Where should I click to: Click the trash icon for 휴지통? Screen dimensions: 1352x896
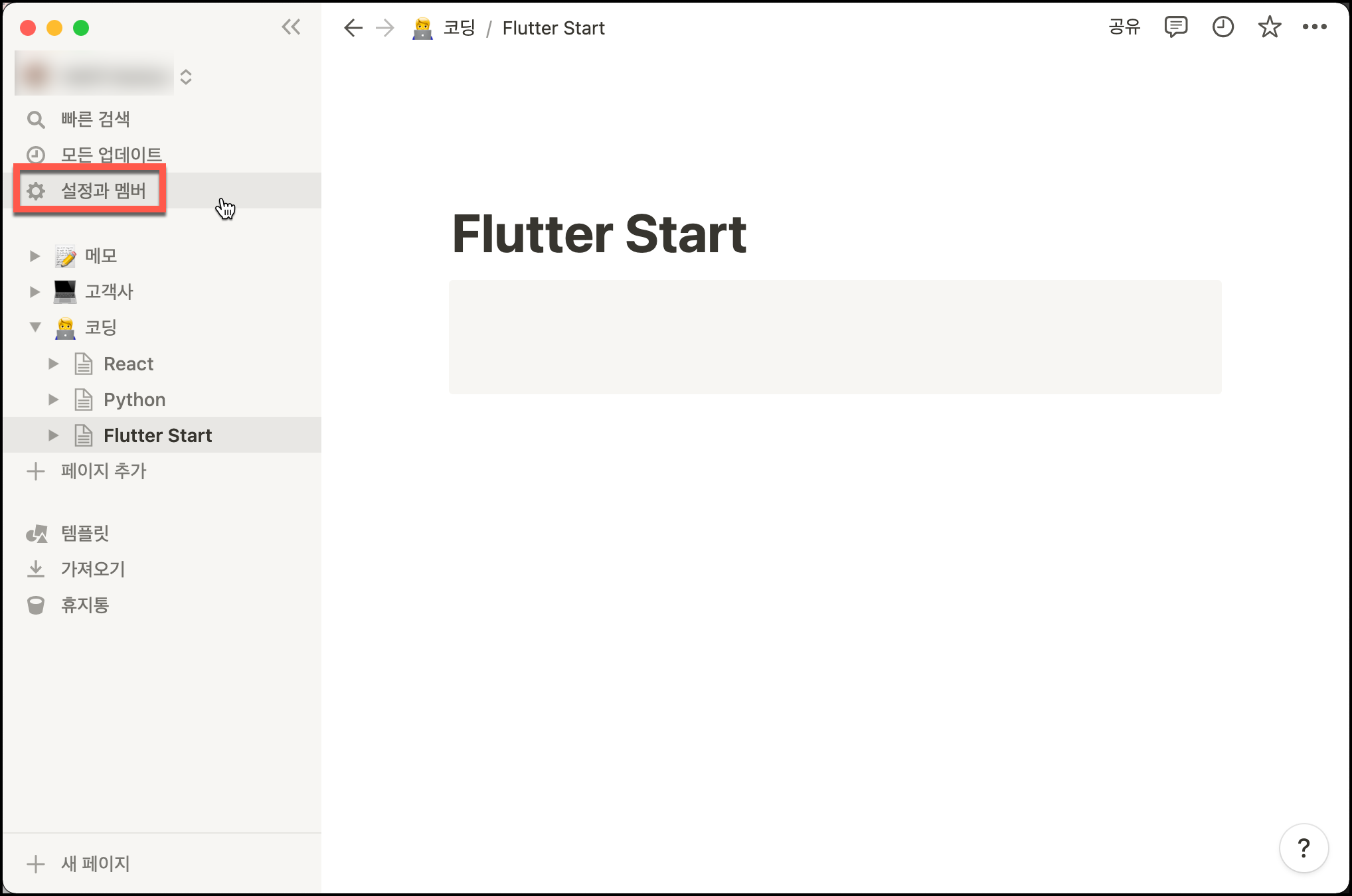point(36,605)
